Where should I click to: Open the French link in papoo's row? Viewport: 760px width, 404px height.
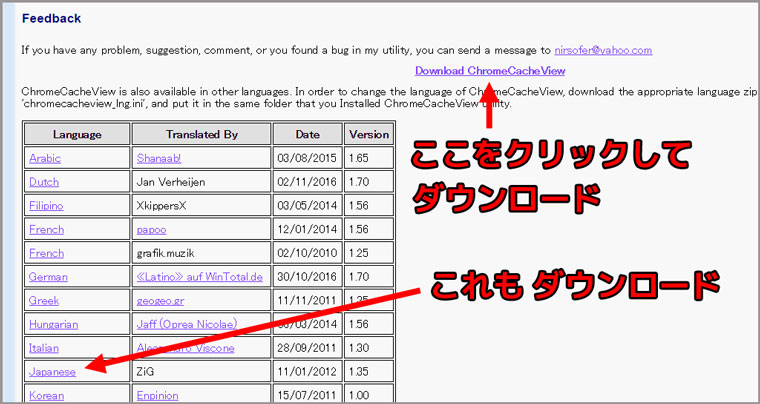(x=46, y=229)
